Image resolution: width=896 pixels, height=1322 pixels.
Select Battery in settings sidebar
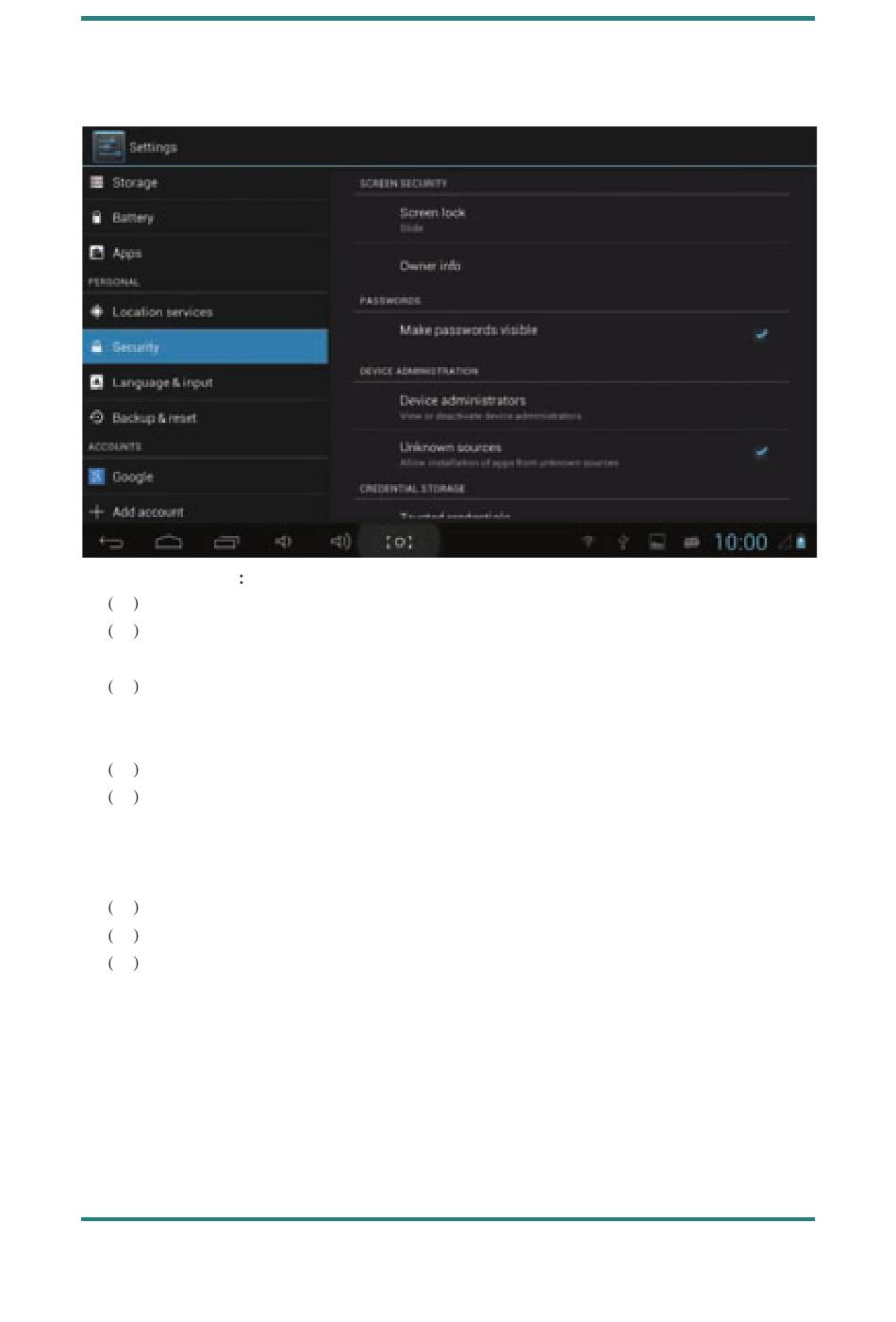[x=206, y=218]
